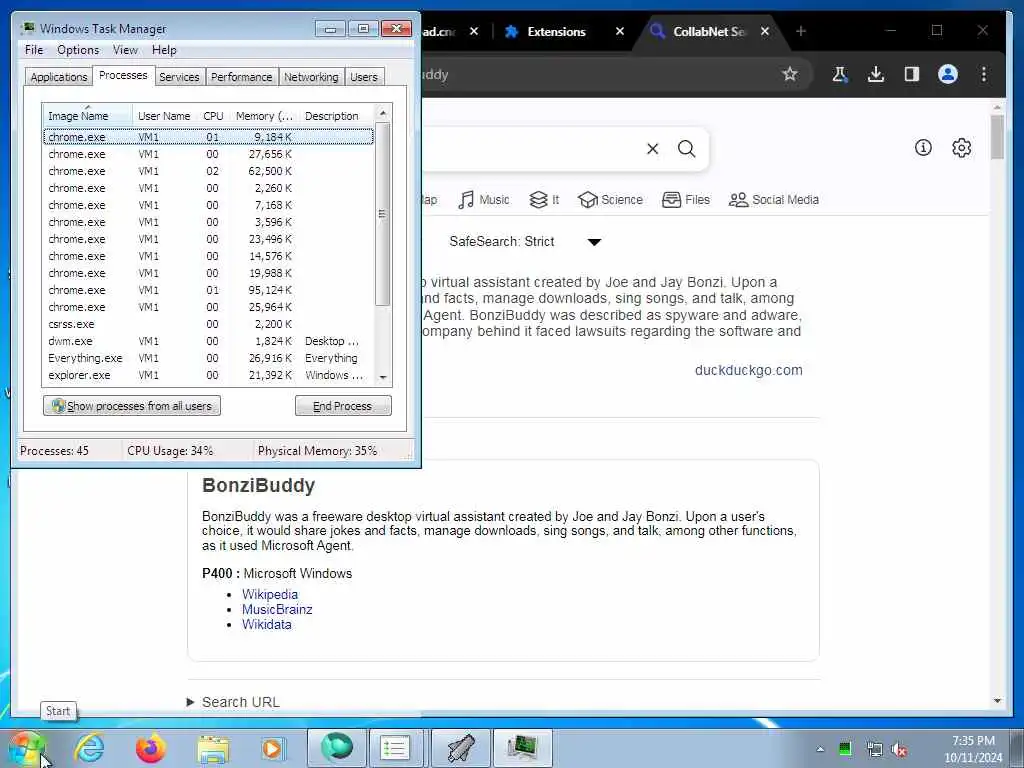
Task: Switch to the Services tab in Task Manager
Action: 179,77
